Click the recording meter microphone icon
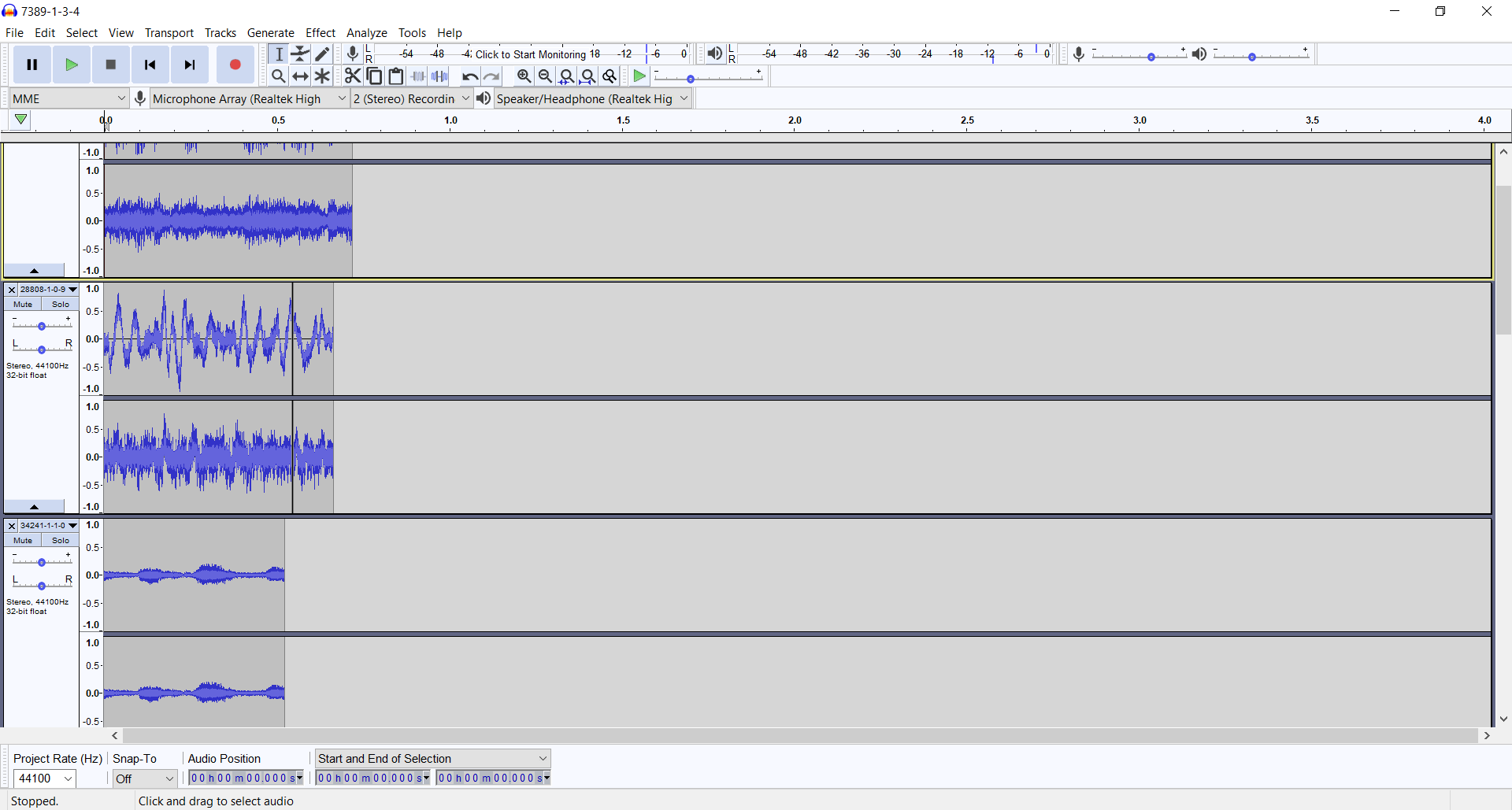The image size is (1512, 810). [353, 54]
